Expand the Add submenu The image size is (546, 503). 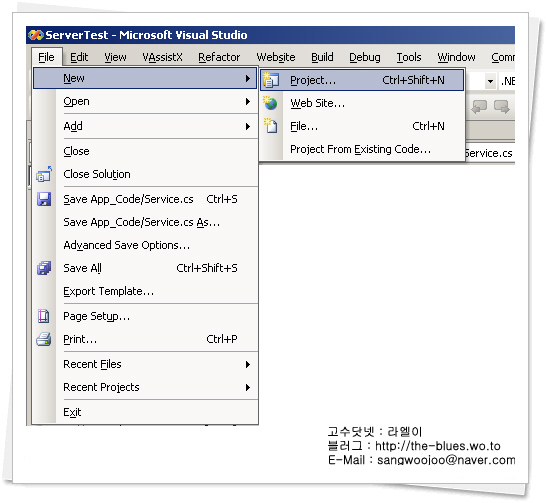(248, 126)
